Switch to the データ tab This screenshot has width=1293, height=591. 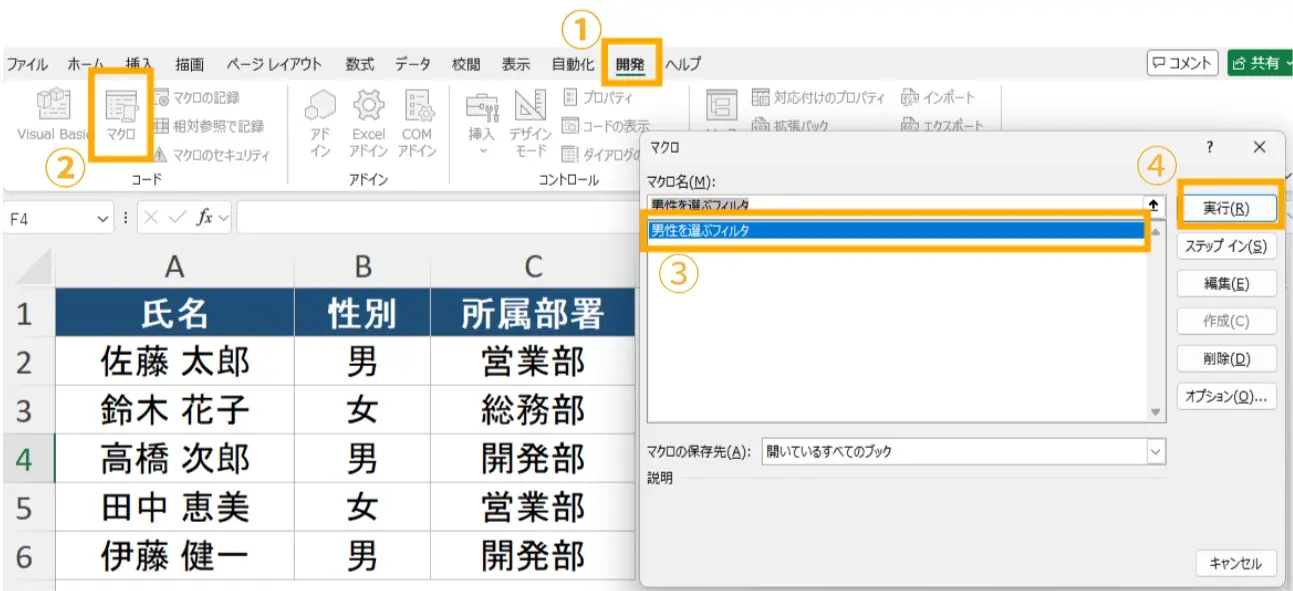click(x=412, y=64)
